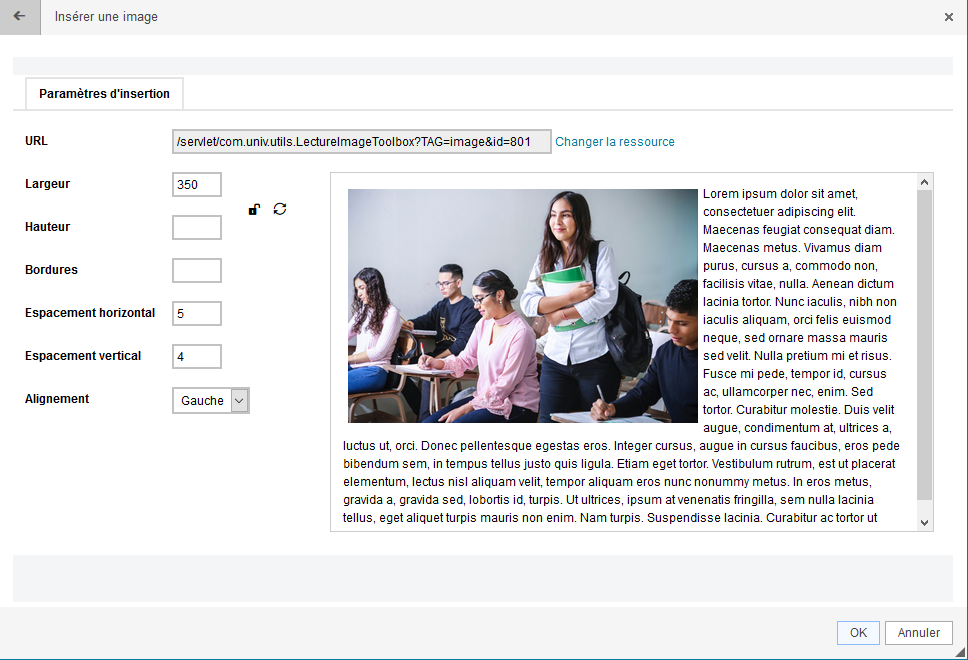Click the URL label

point(36,141)
